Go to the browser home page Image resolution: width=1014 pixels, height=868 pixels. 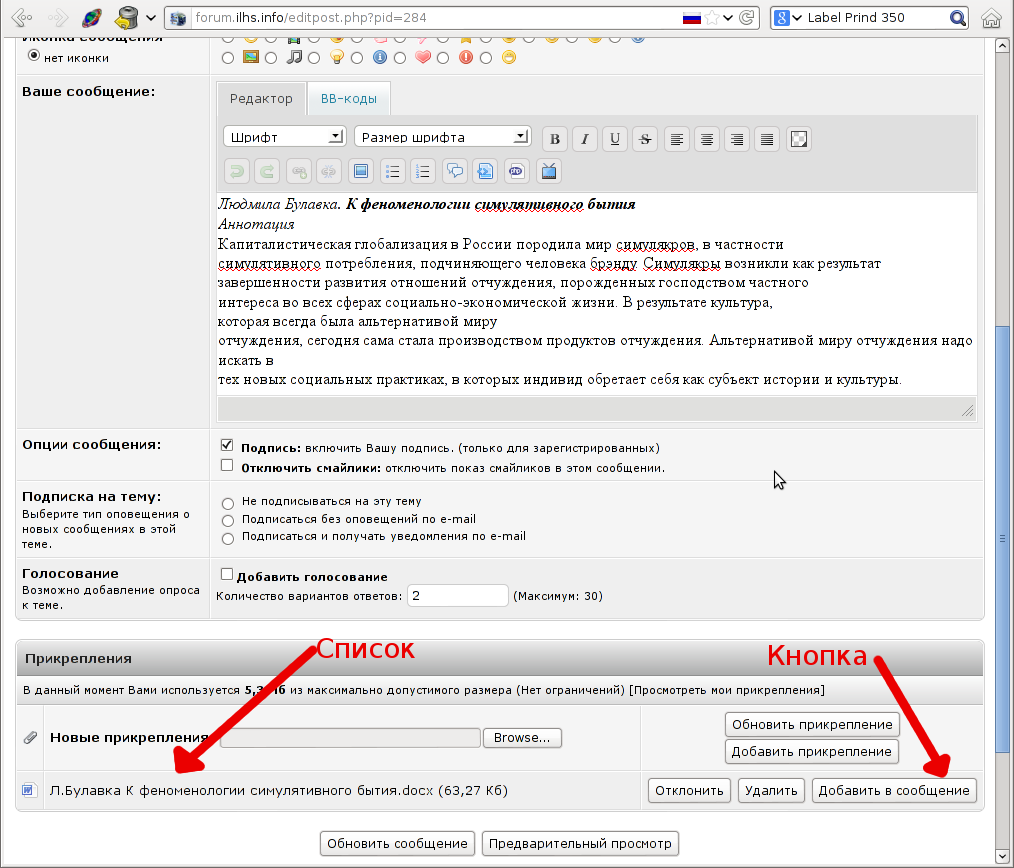coord(991,18)
